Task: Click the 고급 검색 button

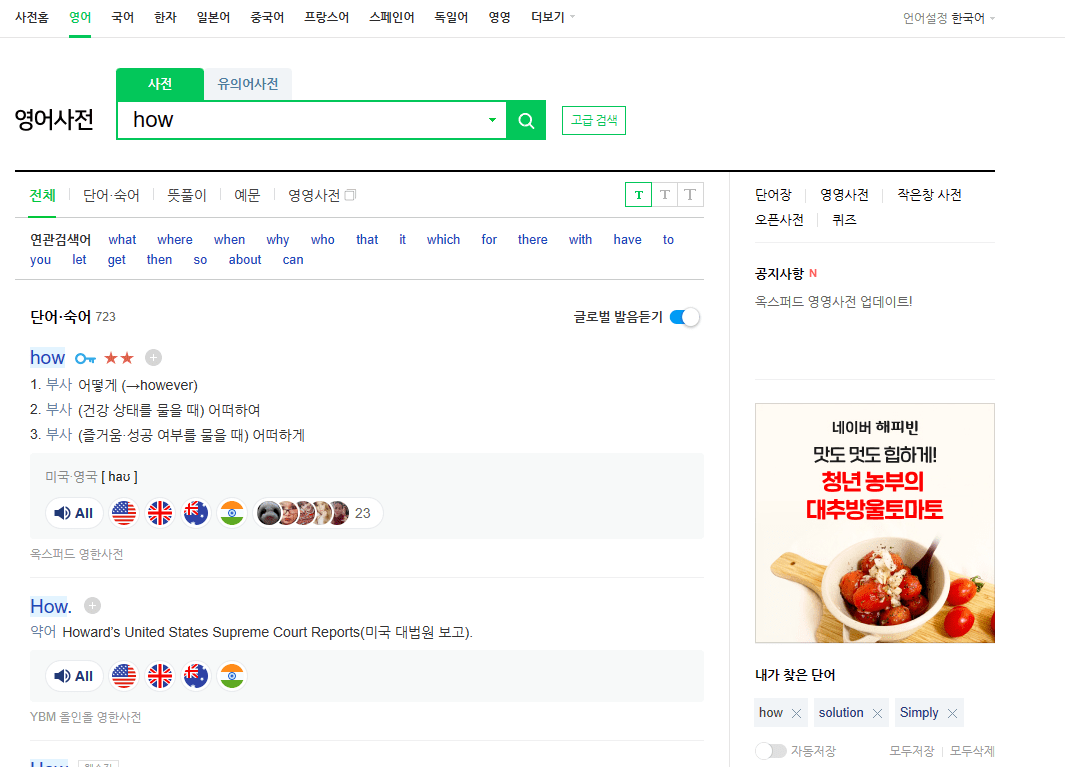Action: point(593,120)
